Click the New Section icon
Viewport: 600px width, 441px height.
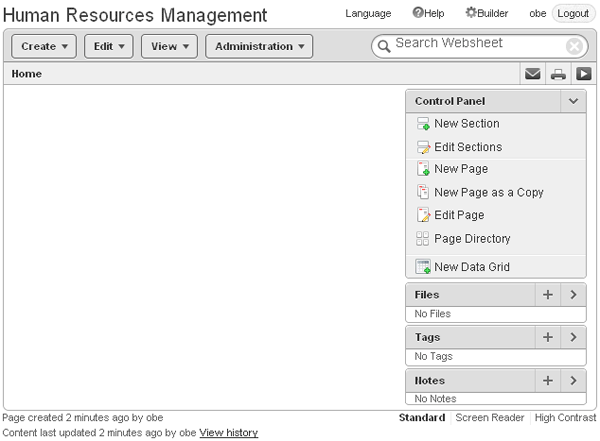(423, 124)
